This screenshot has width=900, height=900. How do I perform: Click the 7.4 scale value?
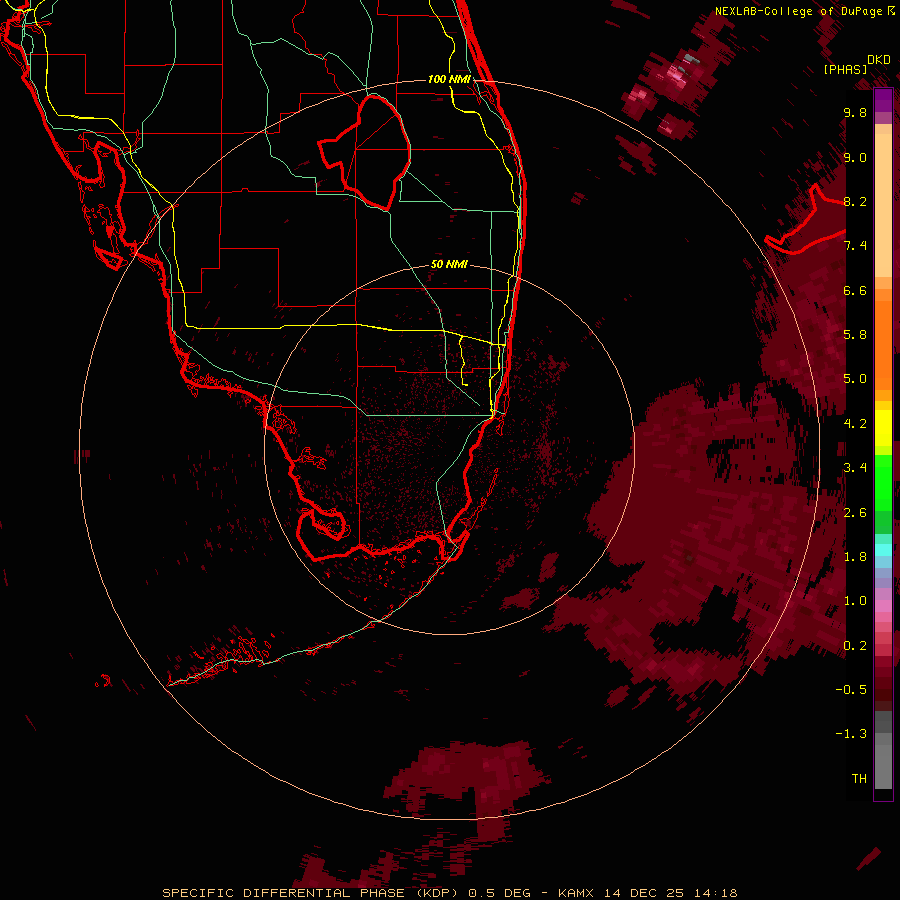click(x=855, y=246)
